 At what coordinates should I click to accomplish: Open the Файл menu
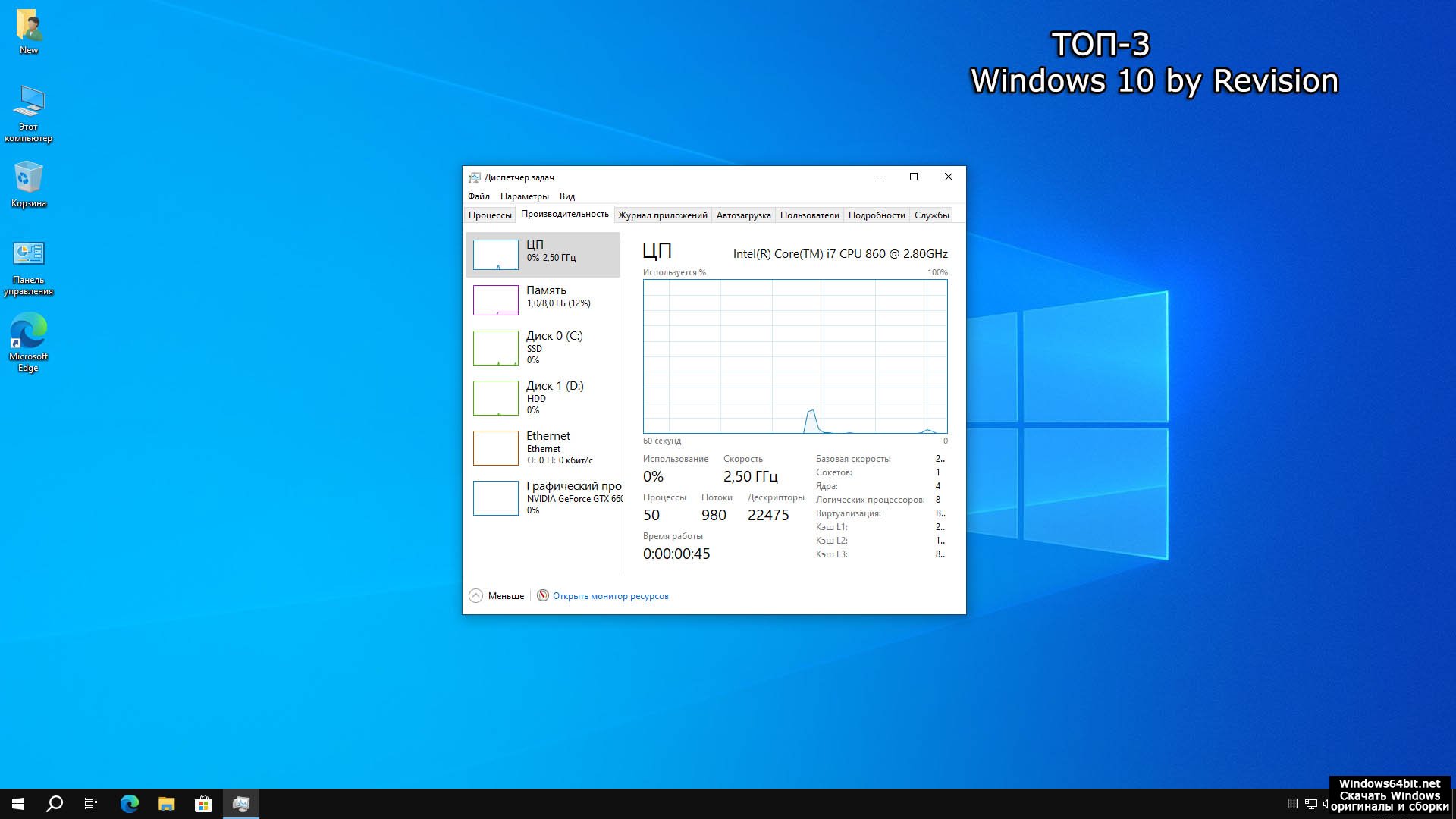click(x=479, y=196)
